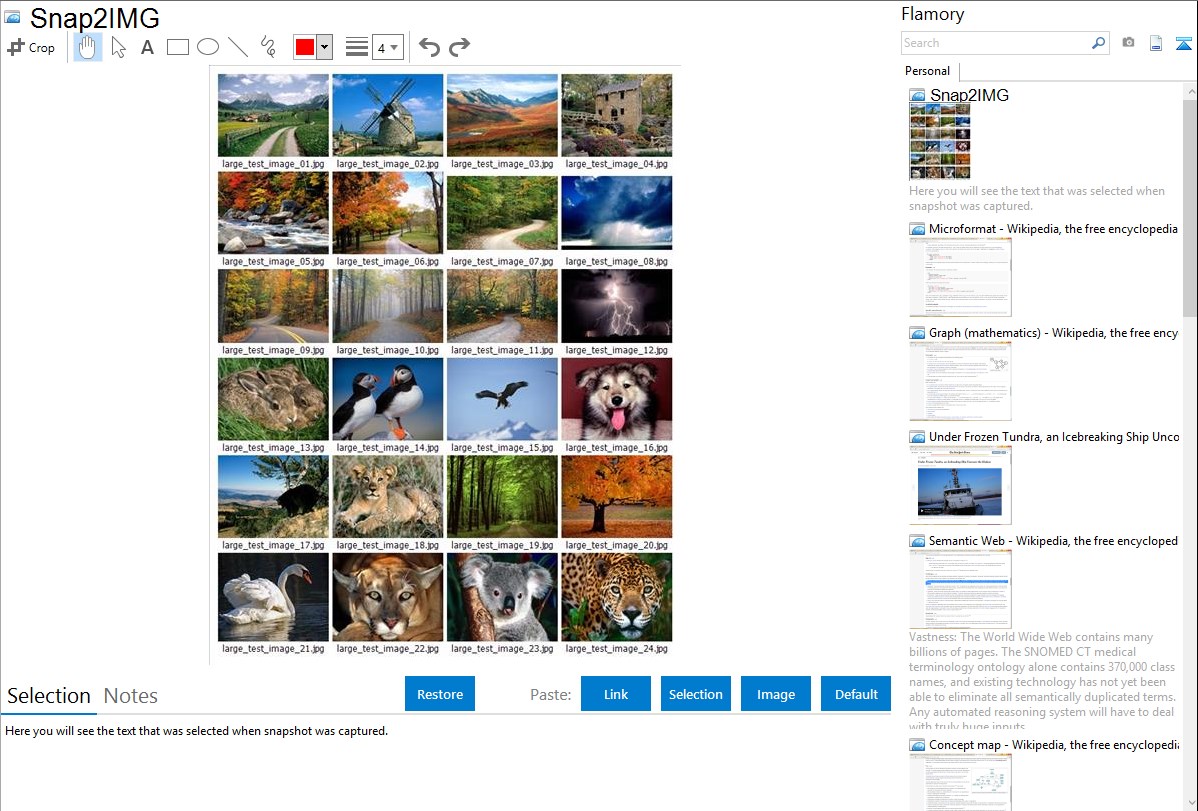Image resolution: width=1198 pixels, height=811 pixels.
Task: Click the jaguar image large_test_image_24.jpg
Action: pyautogui.click(x=617, y=597)
